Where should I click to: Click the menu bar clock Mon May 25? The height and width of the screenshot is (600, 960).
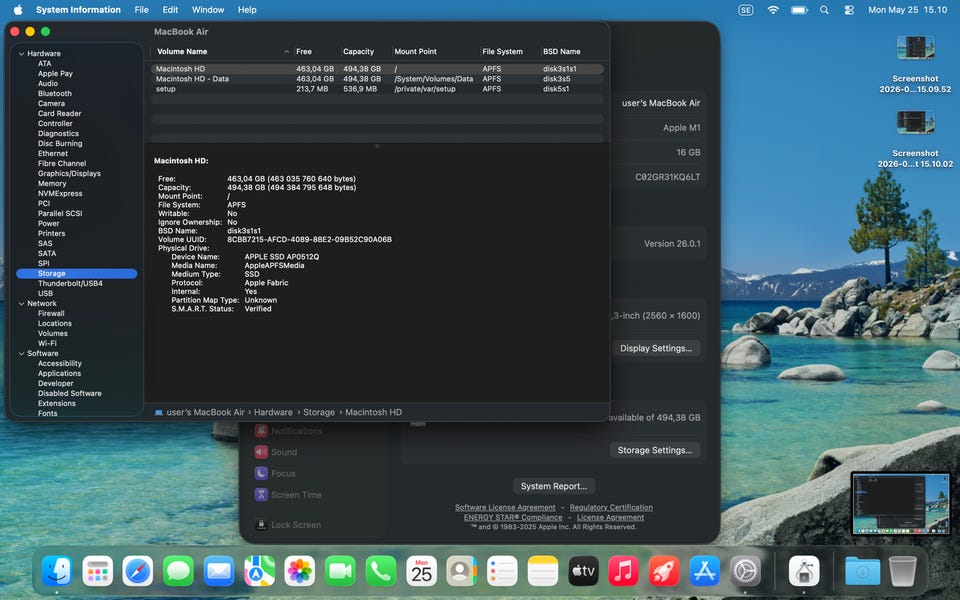(x=907, y=10)
